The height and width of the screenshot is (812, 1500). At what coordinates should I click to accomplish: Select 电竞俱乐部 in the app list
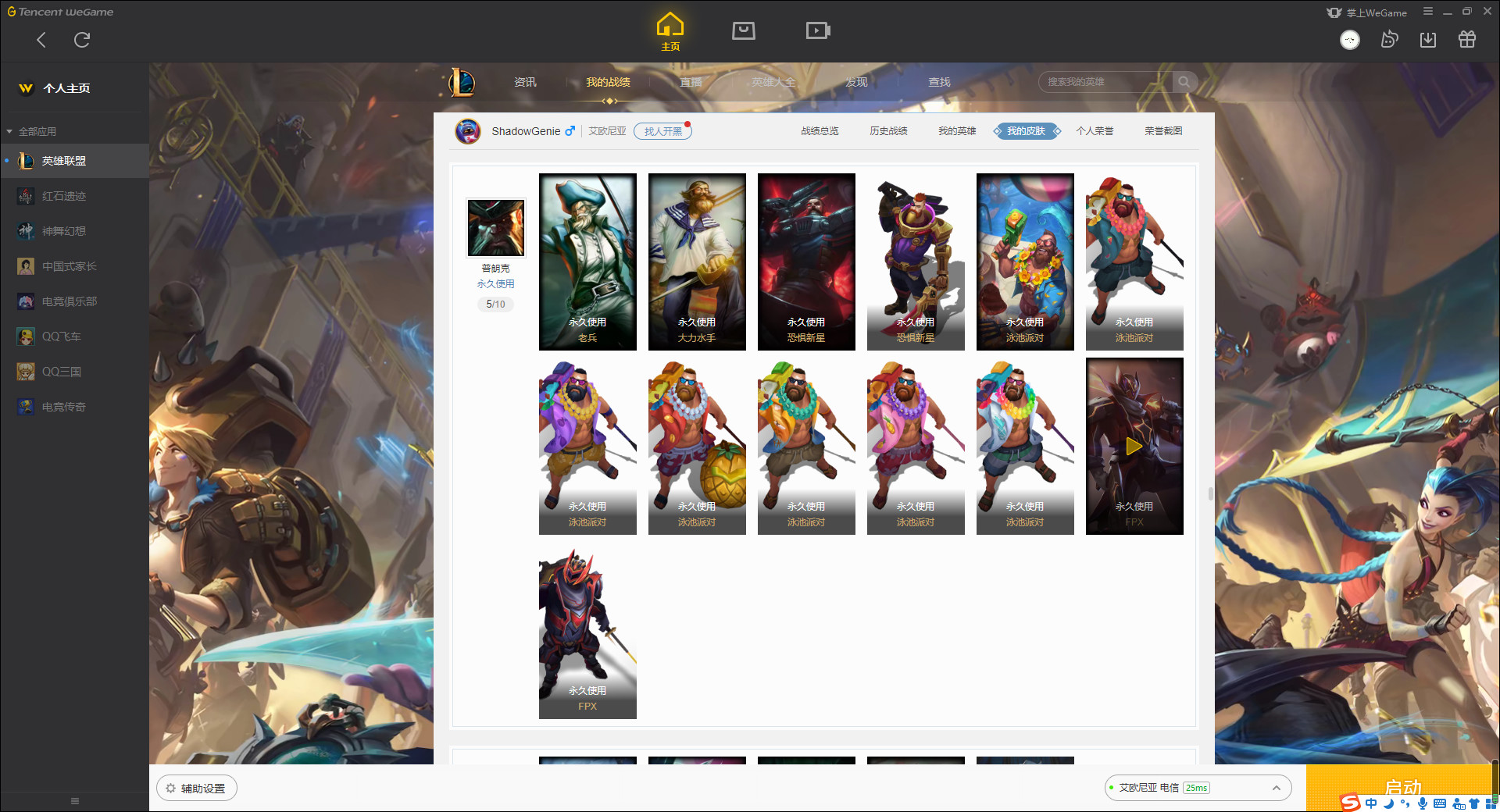click(x=74, y=301)
